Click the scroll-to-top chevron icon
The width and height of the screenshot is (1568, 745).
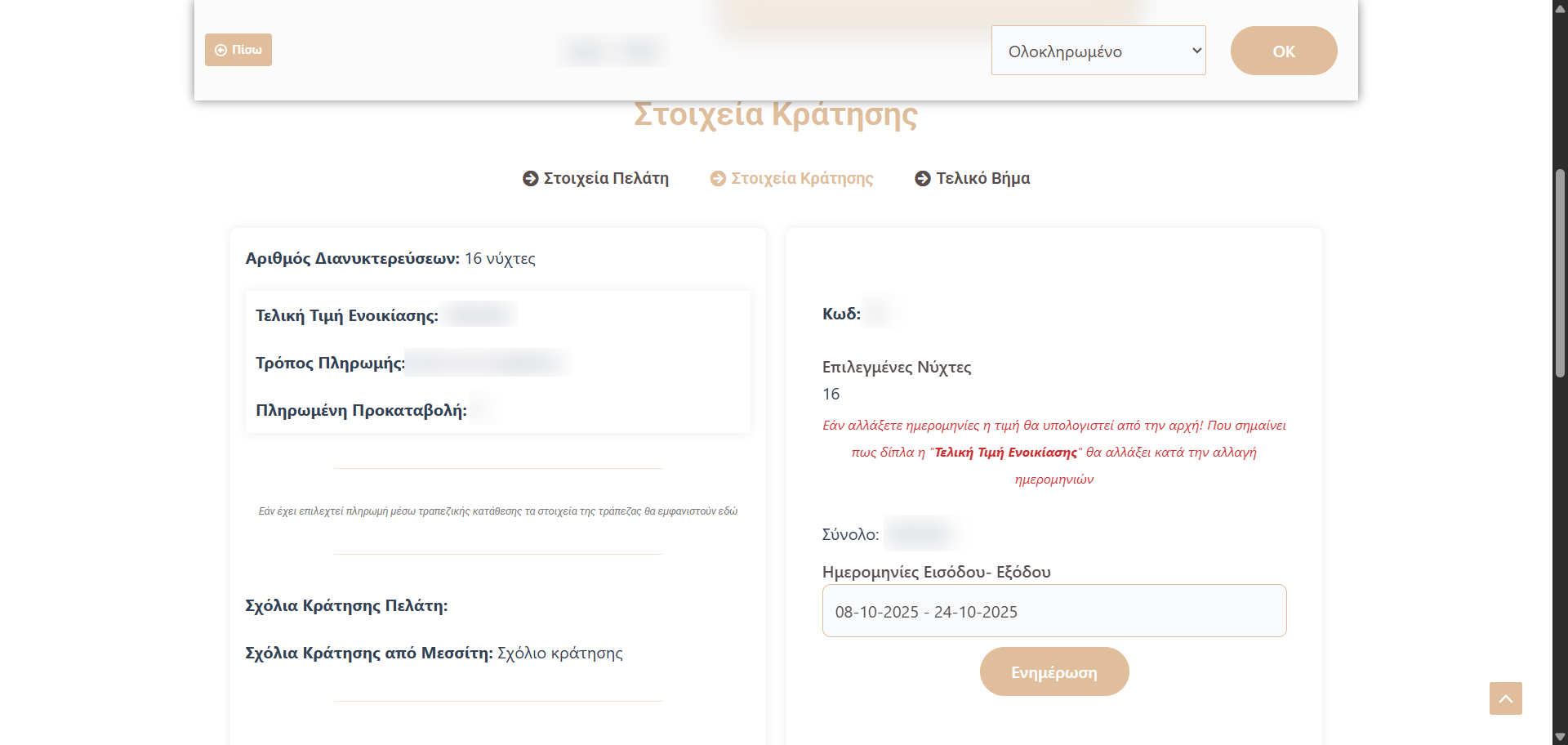point(1505,698)
